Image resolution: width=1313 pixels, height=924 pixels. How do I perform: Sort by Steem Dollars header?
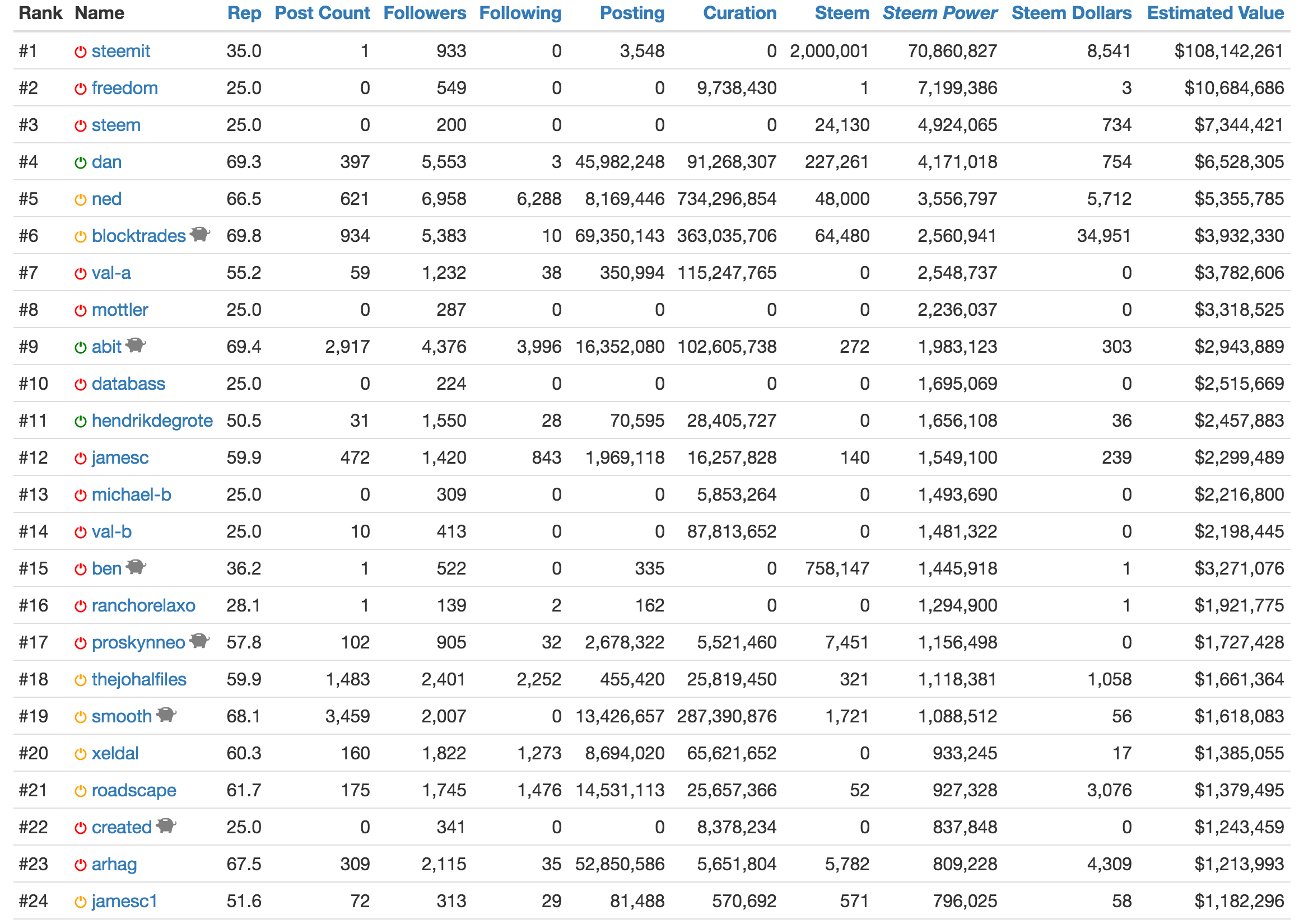[x=1072, y=13]
